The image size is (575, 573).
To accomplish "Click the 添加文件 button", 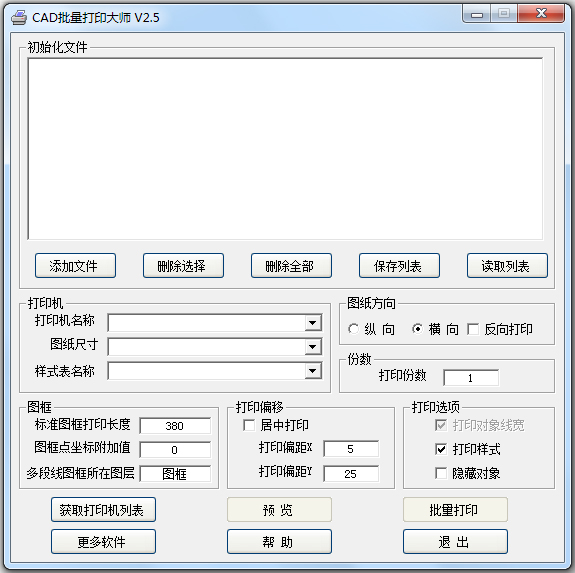I will coord(75,265).
